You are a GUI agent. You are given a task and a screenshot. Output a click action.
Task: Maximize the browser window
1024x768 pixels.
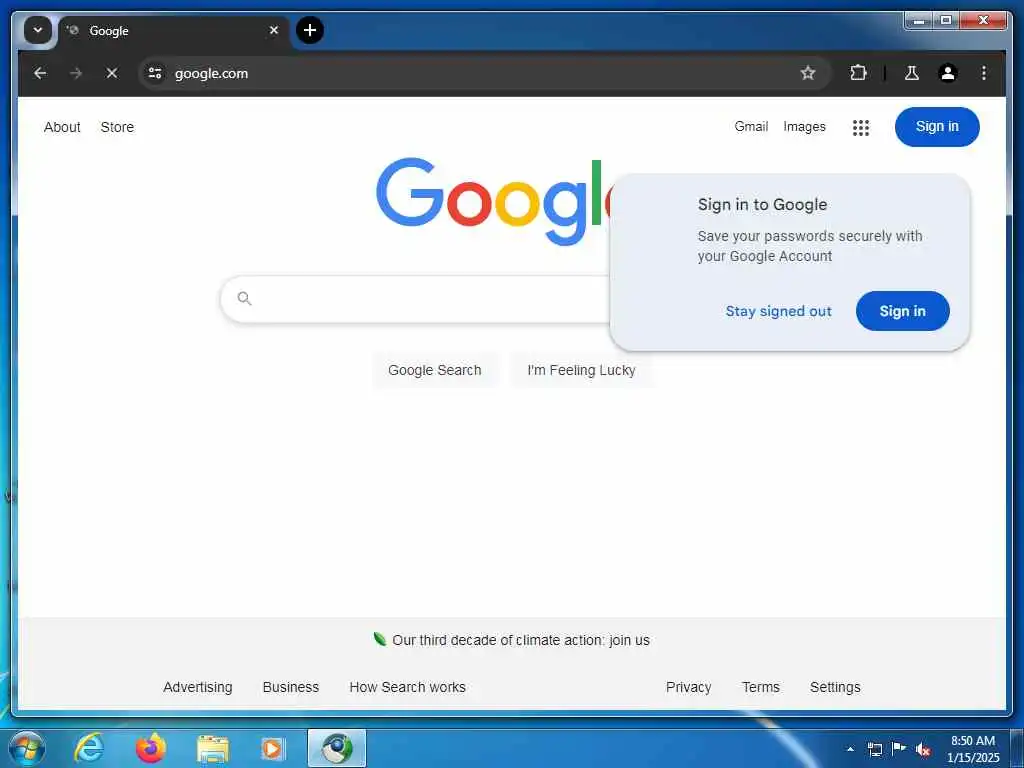coord(945,21)
